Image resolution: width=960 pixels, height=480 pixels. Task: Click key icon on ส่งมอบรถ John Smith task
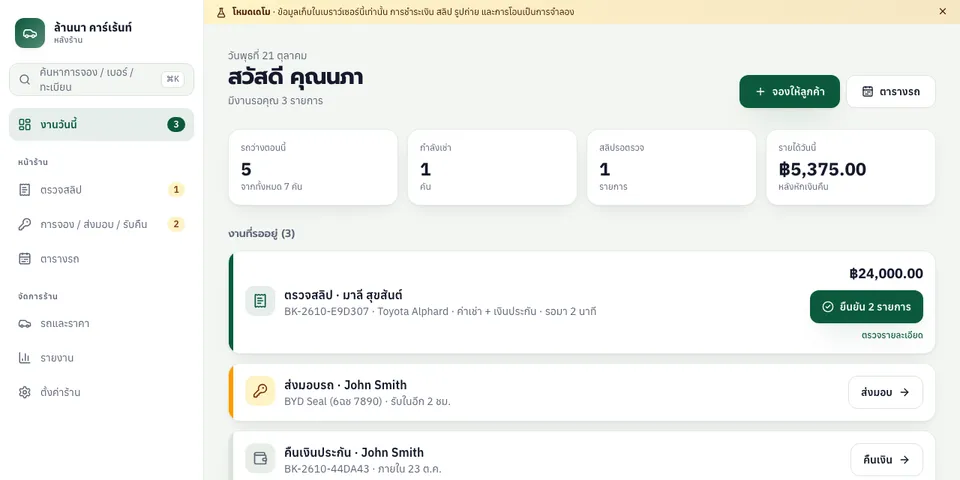tap(260, 391)
